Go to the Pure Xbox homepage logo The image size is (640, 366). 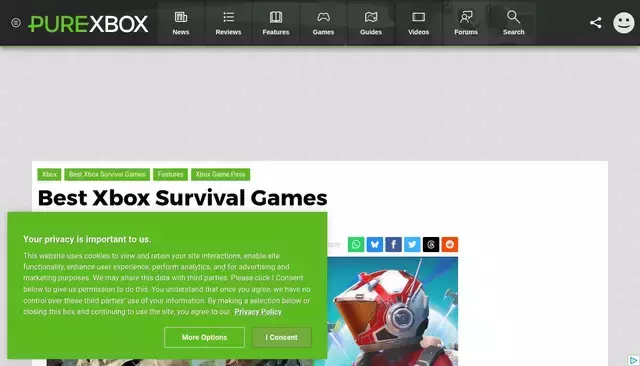pyautogui.click(x=88, y=24)
